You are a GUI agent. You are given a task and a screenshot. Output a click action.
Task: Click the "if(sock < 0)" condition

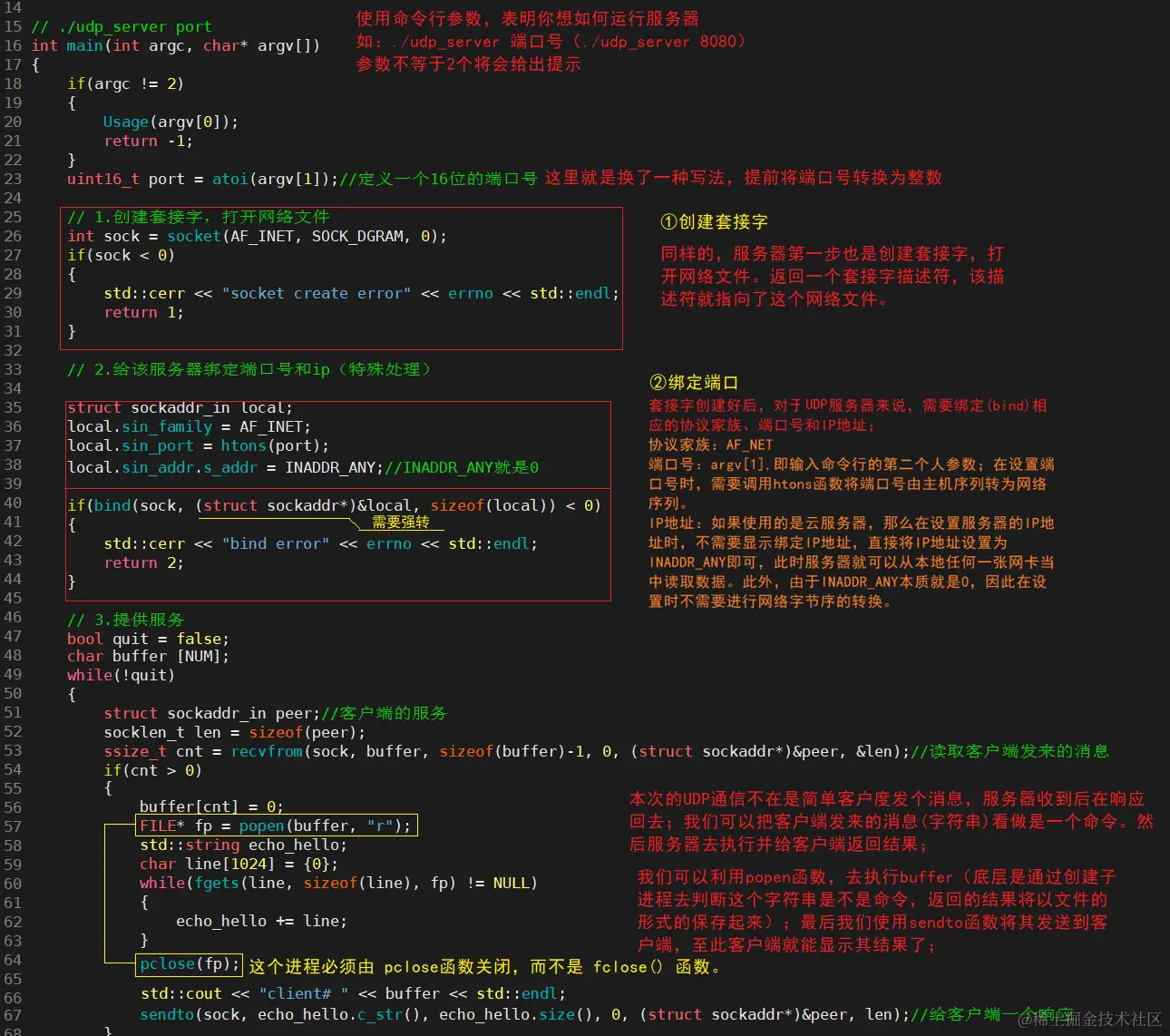122,255
